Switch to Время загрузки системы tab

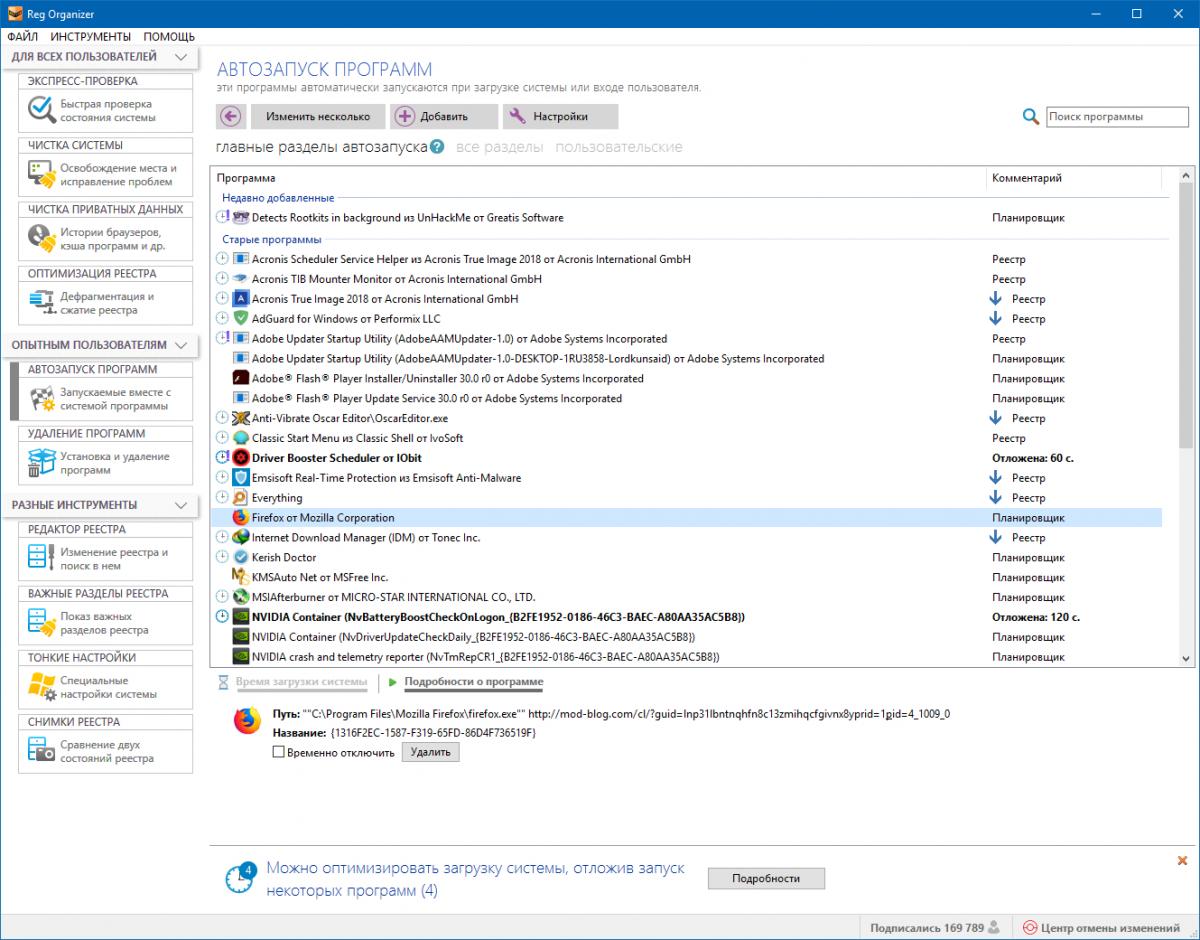pyautogui.click(x=301, y=682)
